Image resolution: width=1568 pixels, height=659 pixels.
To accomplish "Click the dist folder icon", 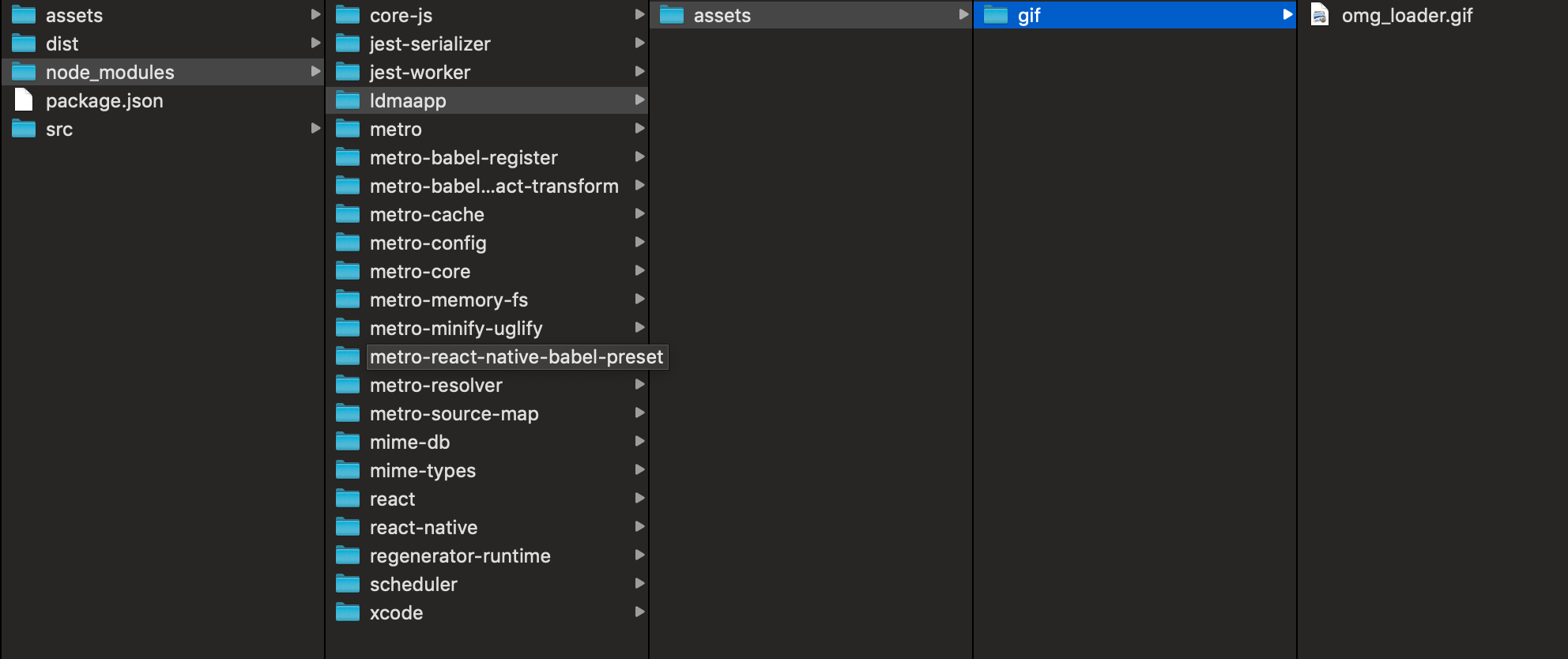I will pos(24,43).
